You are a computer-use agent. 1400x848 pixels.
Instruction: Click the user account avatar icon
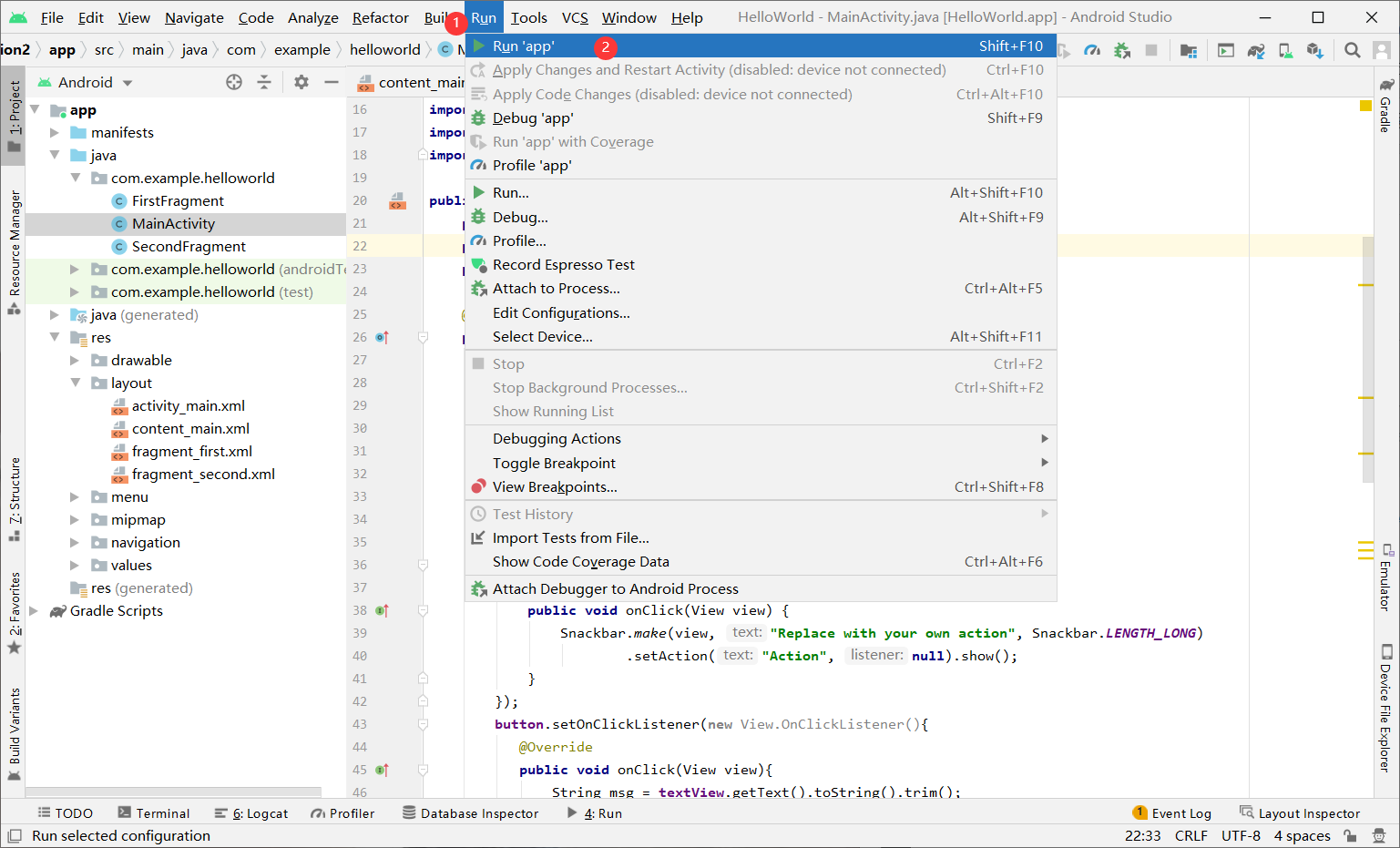1382,50
